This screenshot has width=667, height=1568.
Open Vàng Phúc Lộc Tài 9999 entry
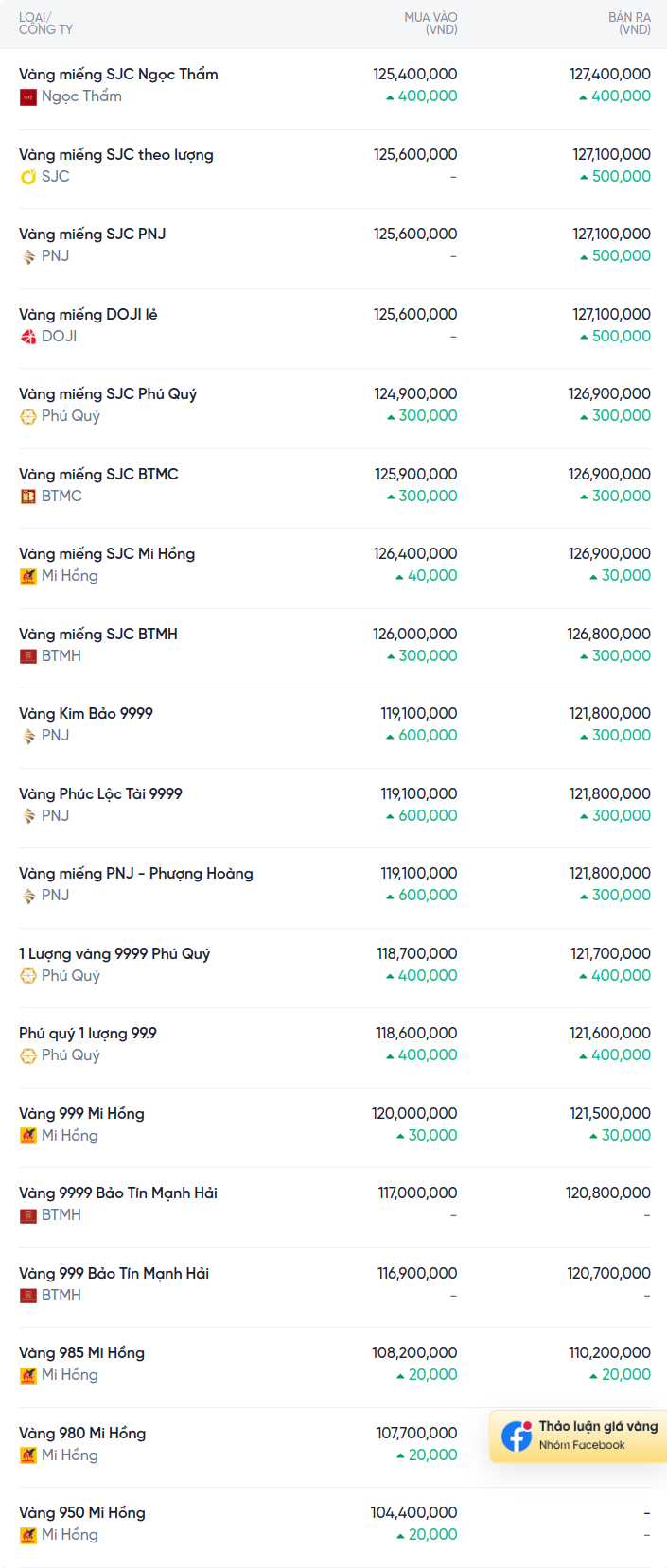coord(100,793)
